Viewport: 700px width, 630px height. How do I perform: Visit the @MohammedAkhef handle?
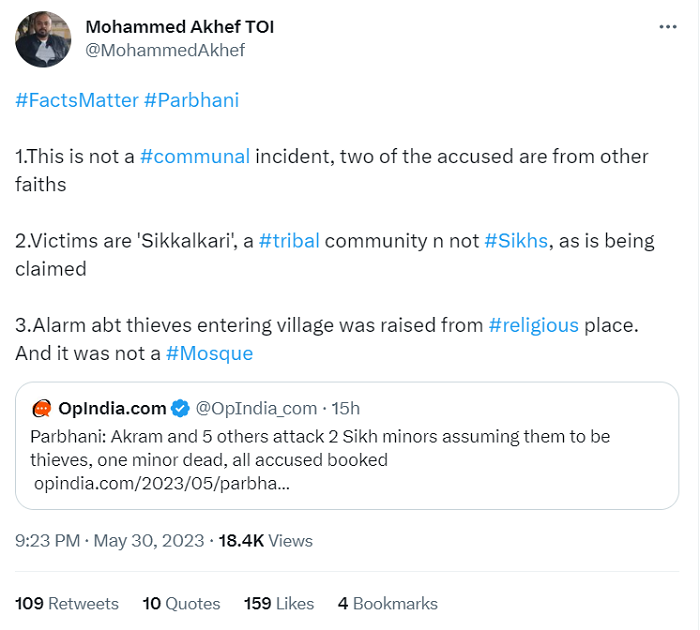click(x=165, y=50)
